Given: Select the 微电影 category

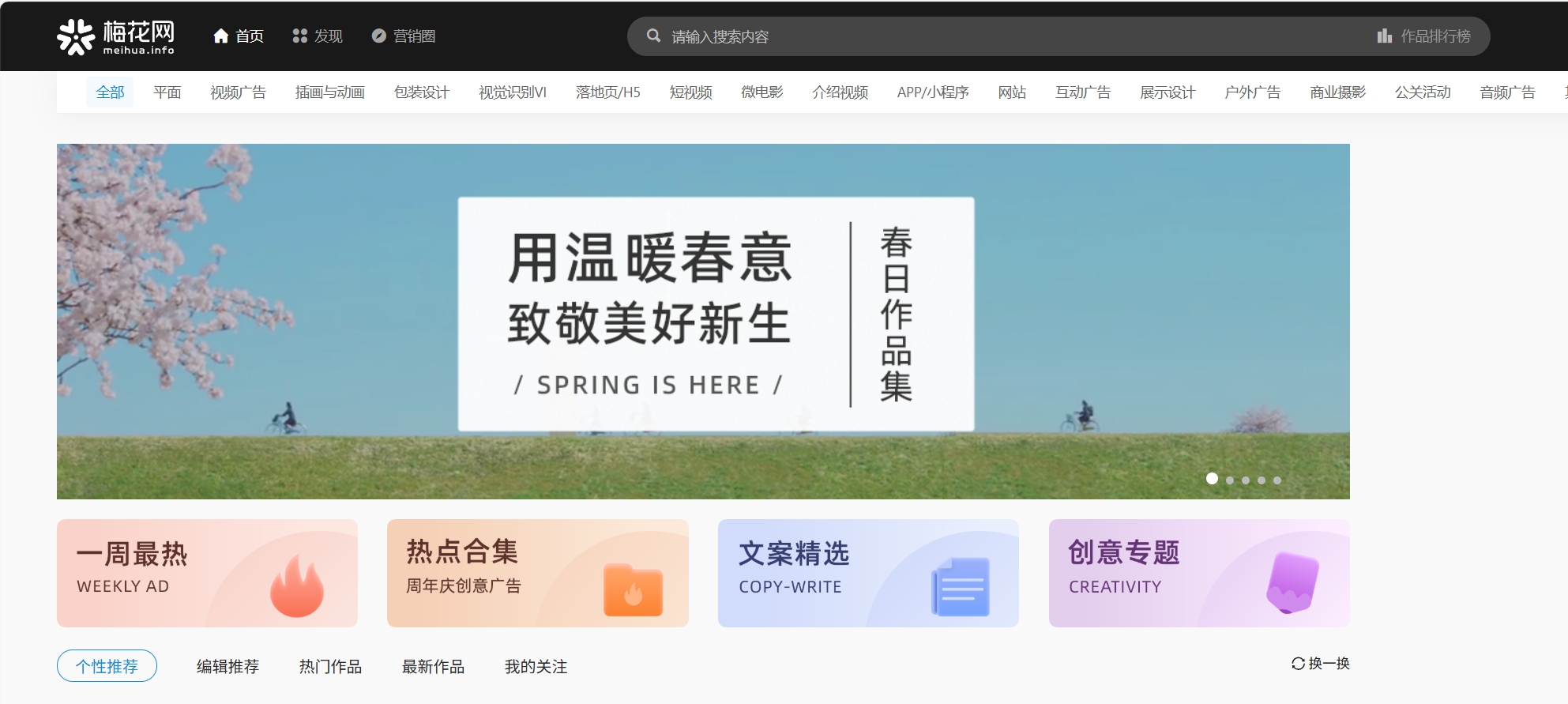Looking at the screenshot, I should coord(762,92).
